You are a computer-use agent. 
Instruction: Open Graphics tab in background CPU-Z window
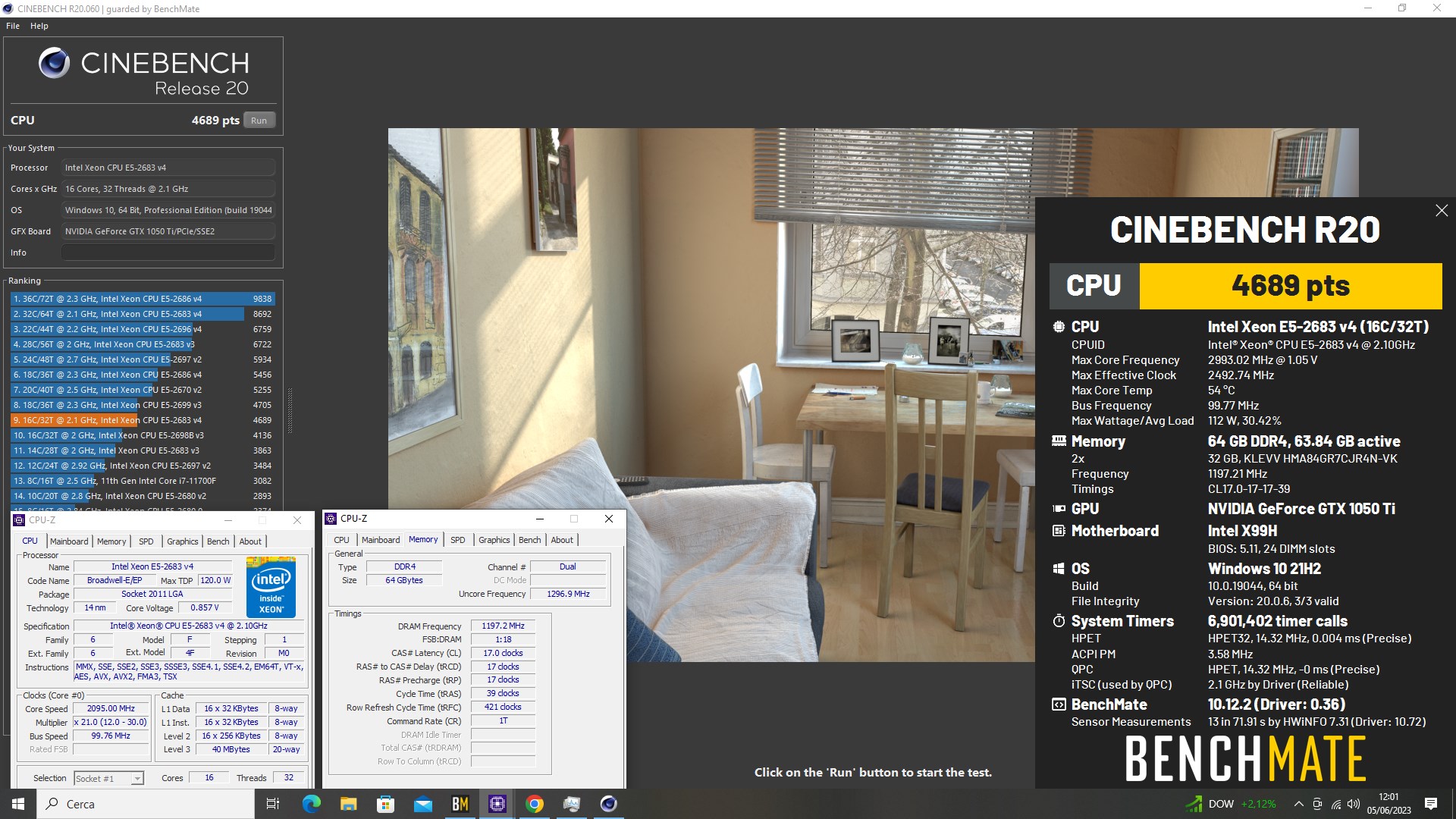(x=182, y=541)
